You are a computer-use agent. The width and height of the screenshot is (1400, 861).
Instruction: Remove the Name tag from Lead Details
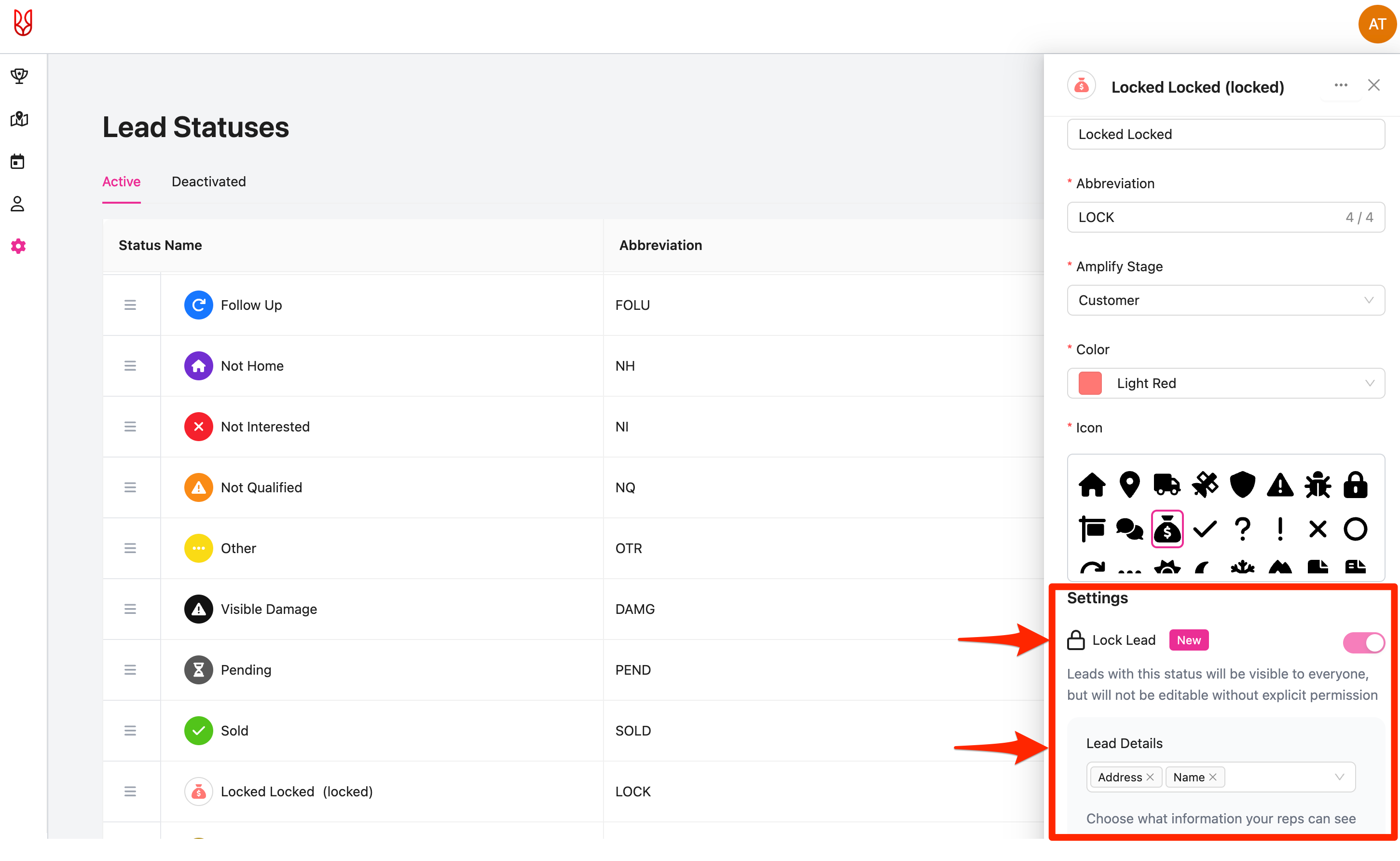click(1213, 778)
